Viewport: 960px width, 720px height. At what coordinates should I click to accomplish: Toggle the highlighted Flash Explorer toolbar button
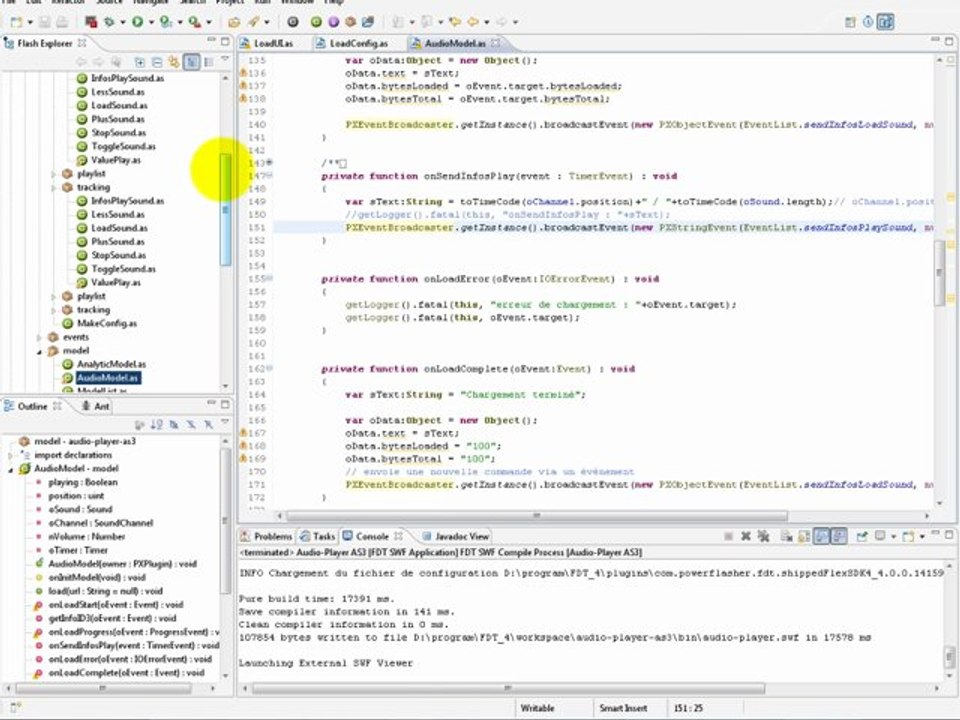coord(192,62)
